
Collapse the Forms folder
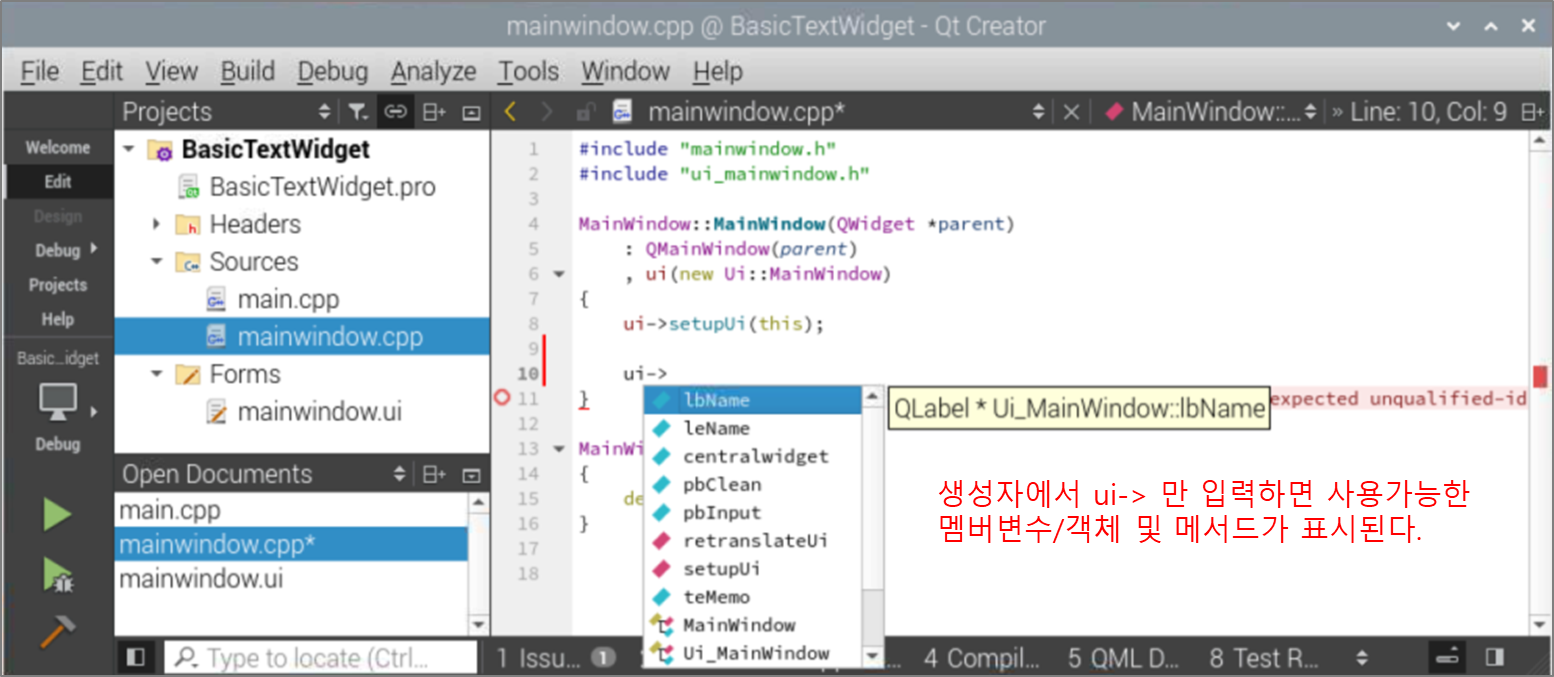[x=157, y=374]
